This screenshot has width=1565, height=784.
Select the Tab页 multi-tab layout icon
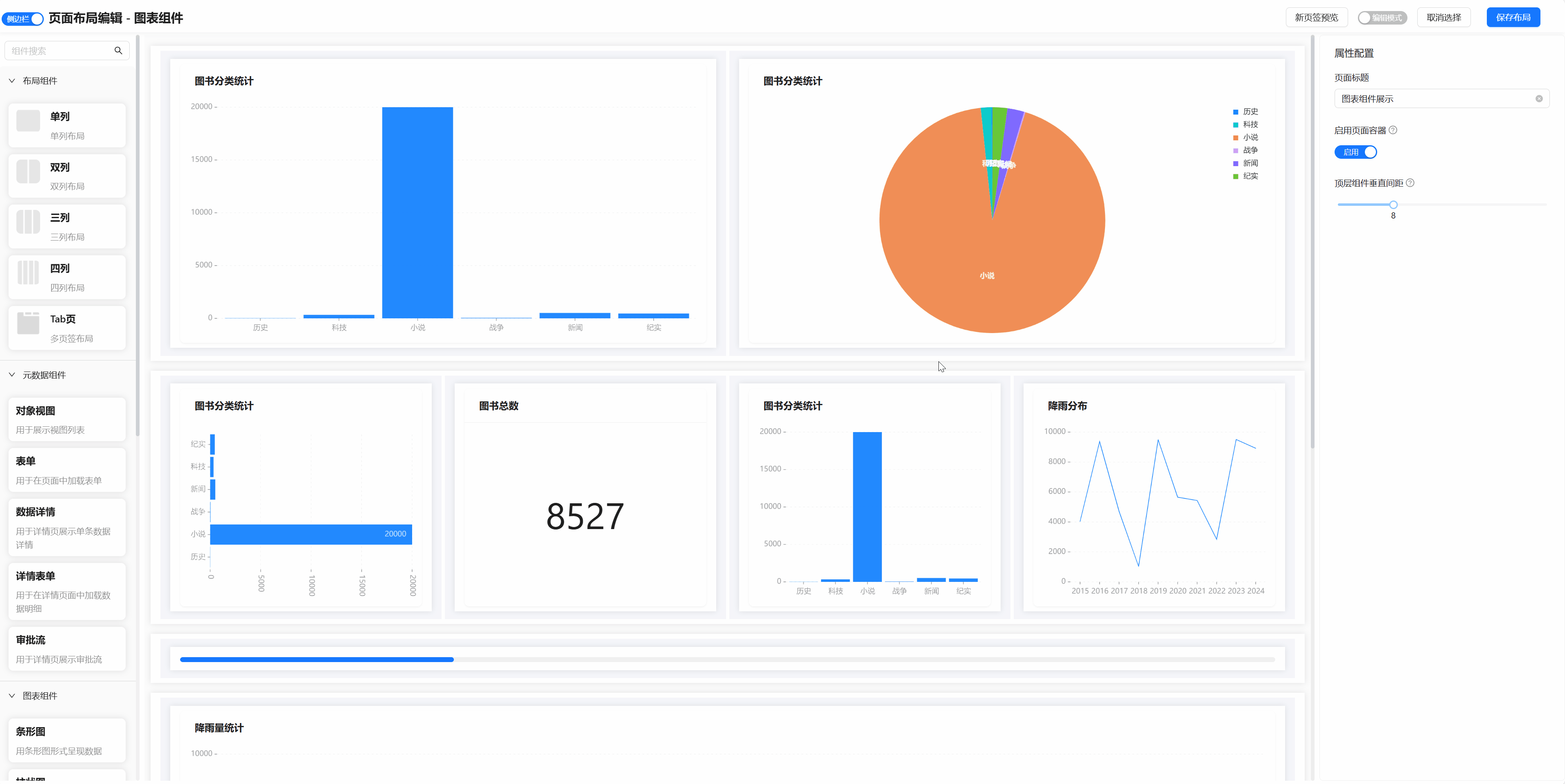[x=29, y=324]
